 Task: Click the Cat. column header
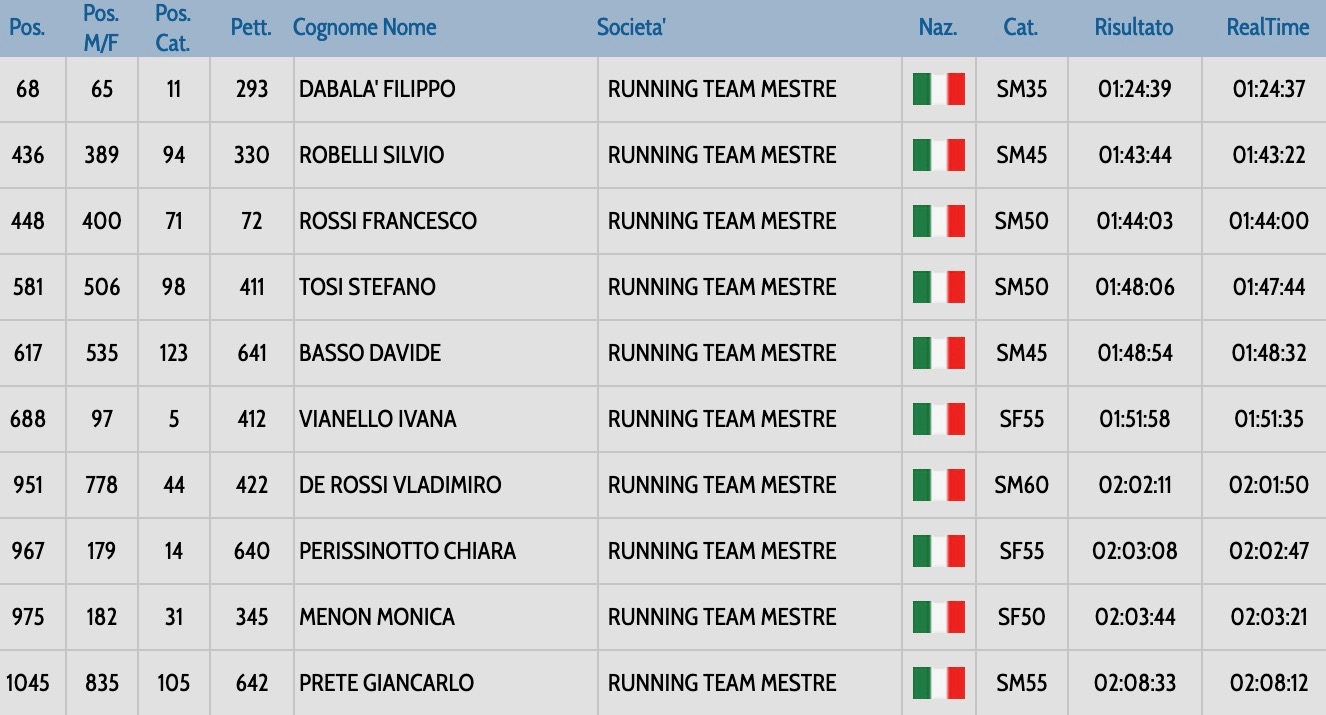[x=1020, y=28]
